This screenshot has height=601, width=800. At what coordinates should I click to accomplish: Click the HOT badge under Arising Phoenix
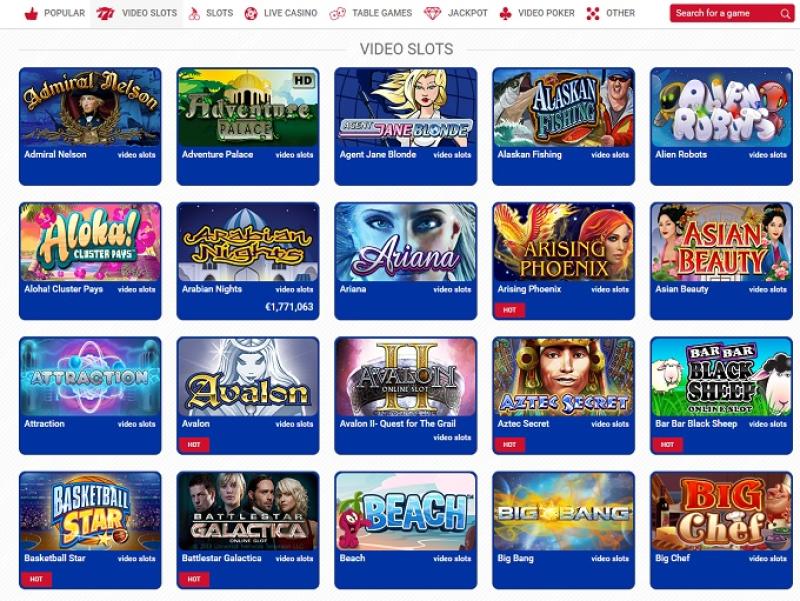509,310
